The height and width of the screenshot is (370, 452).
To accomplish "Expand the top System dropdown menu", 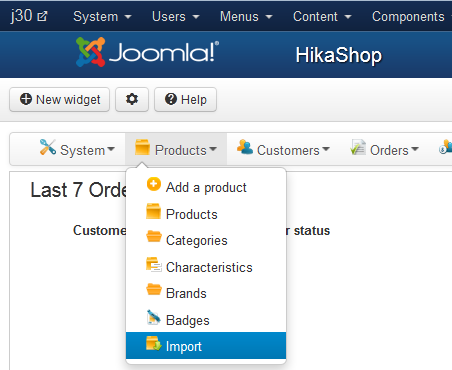I will point(102,17).
